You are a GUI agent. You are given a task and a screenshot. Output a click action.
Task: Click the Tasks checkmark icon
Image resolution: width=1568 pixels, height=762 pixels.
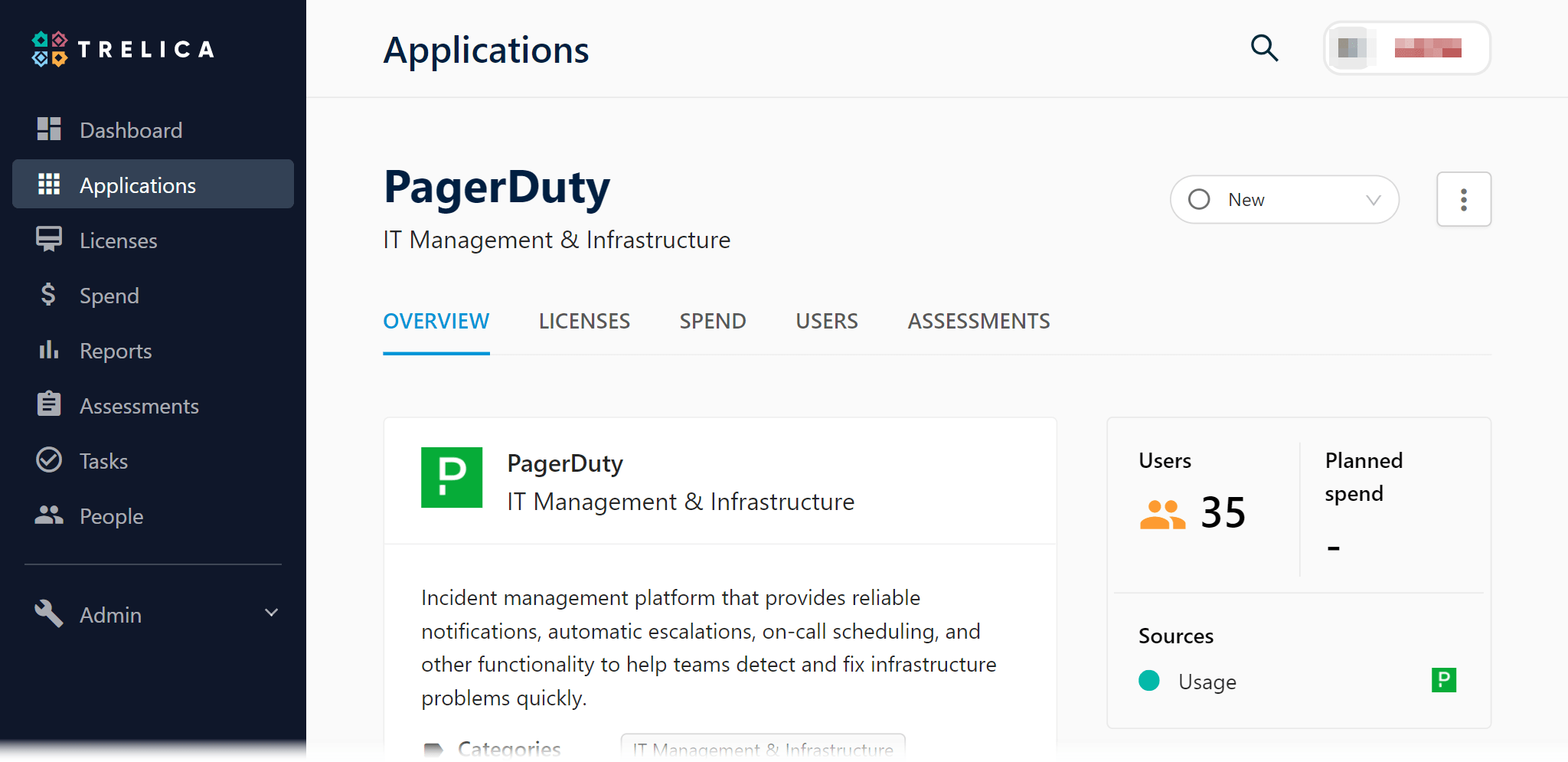pos(48,460)
